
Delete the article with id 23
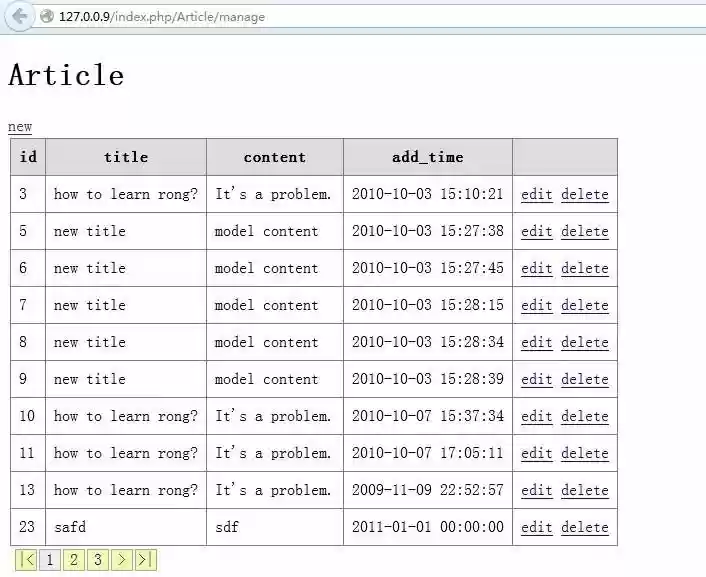pyautogui.click(x=585, y=527)
